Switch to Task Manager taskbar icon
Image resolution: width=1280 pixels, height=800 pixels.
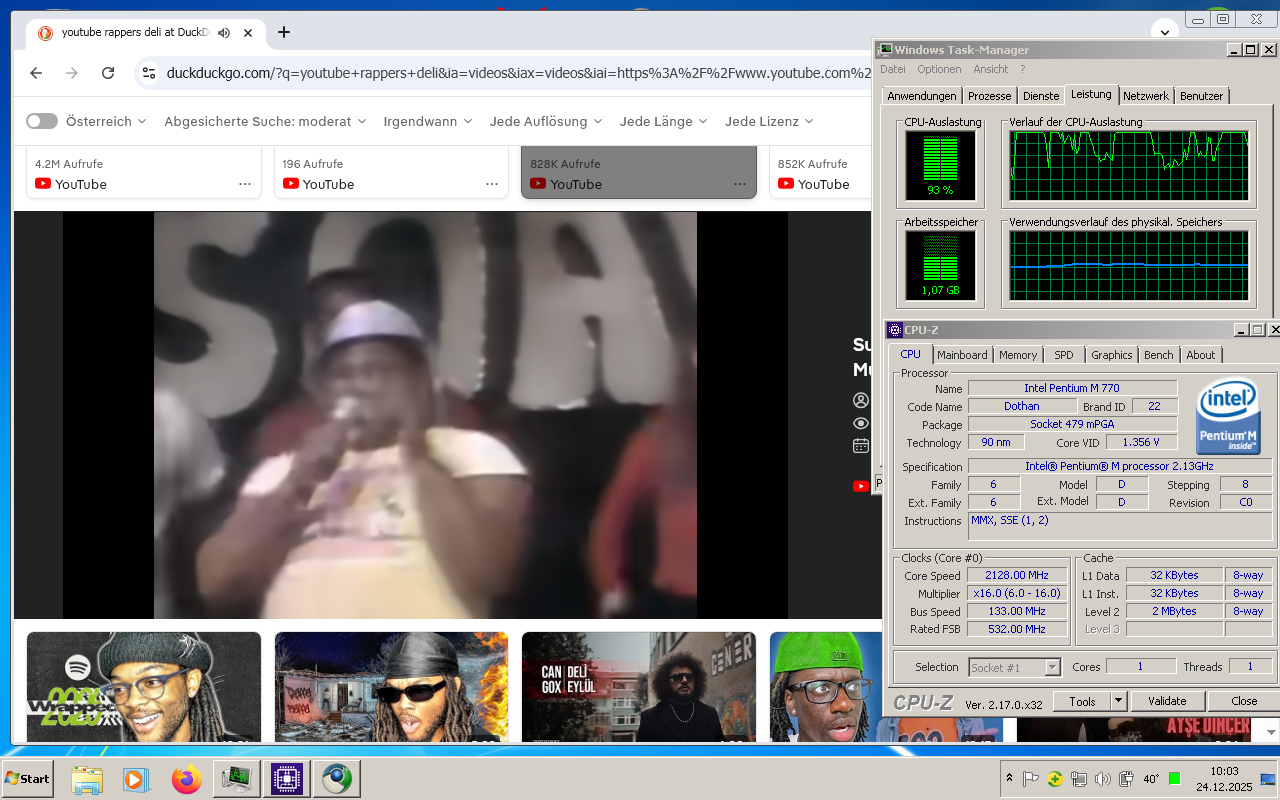237,779
